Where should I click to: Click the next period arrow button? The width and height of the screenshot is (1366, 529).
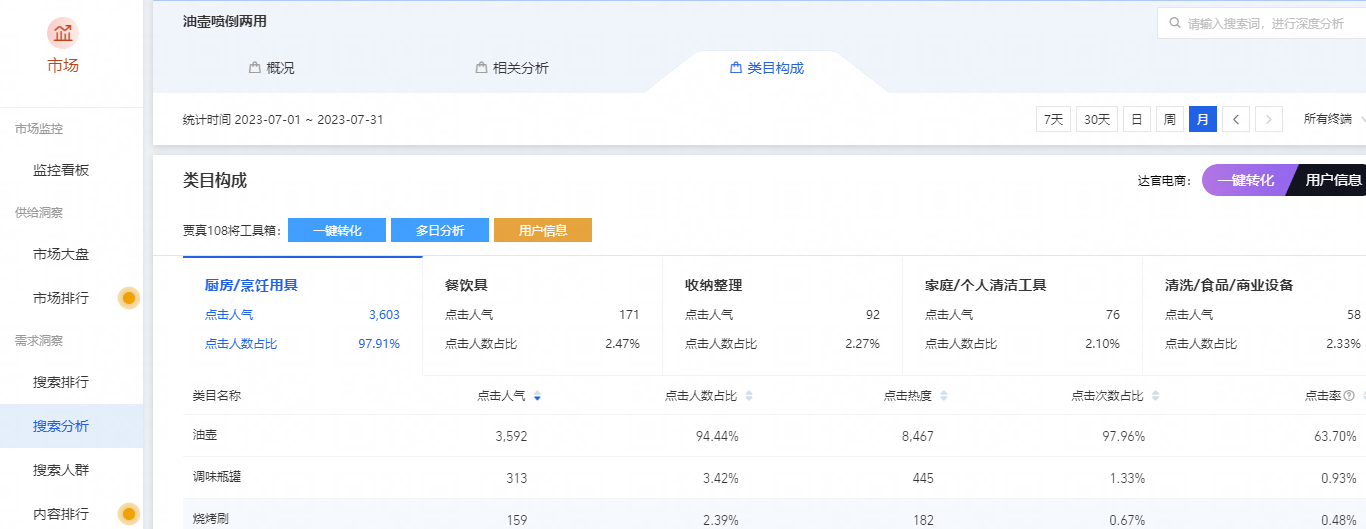(1269, 120)
